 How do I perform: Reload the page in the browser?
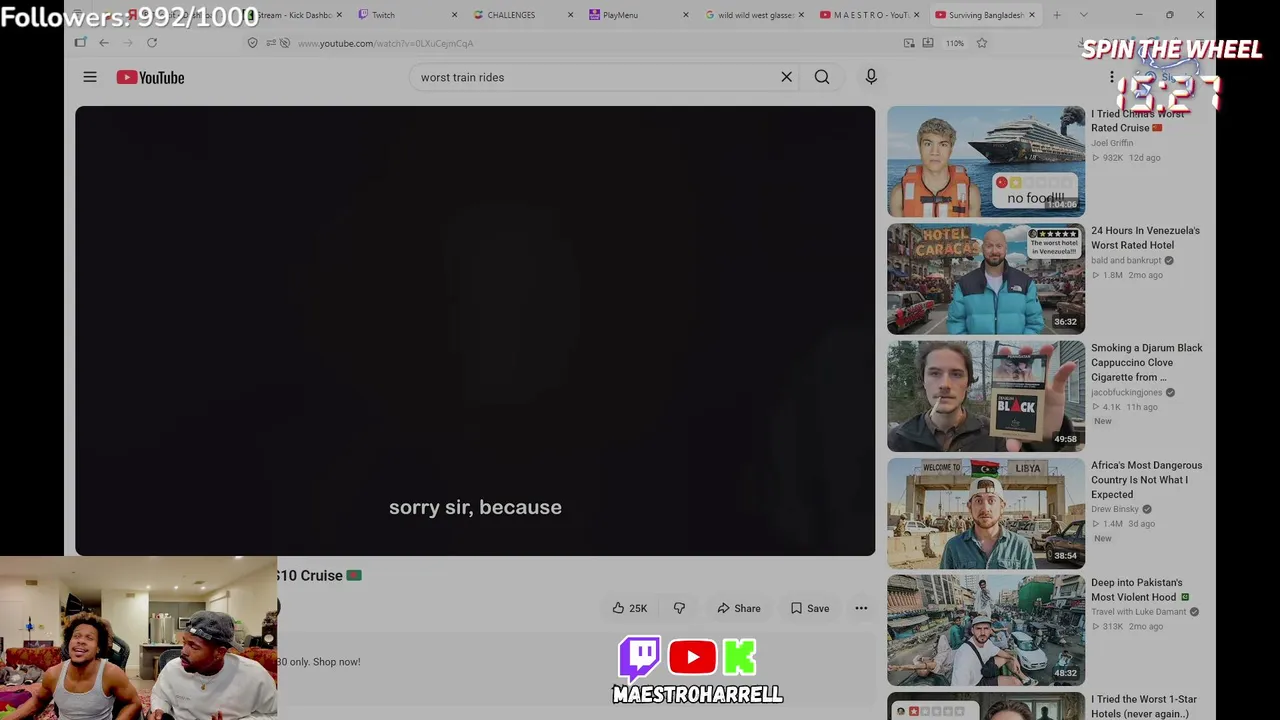[152, 43]
